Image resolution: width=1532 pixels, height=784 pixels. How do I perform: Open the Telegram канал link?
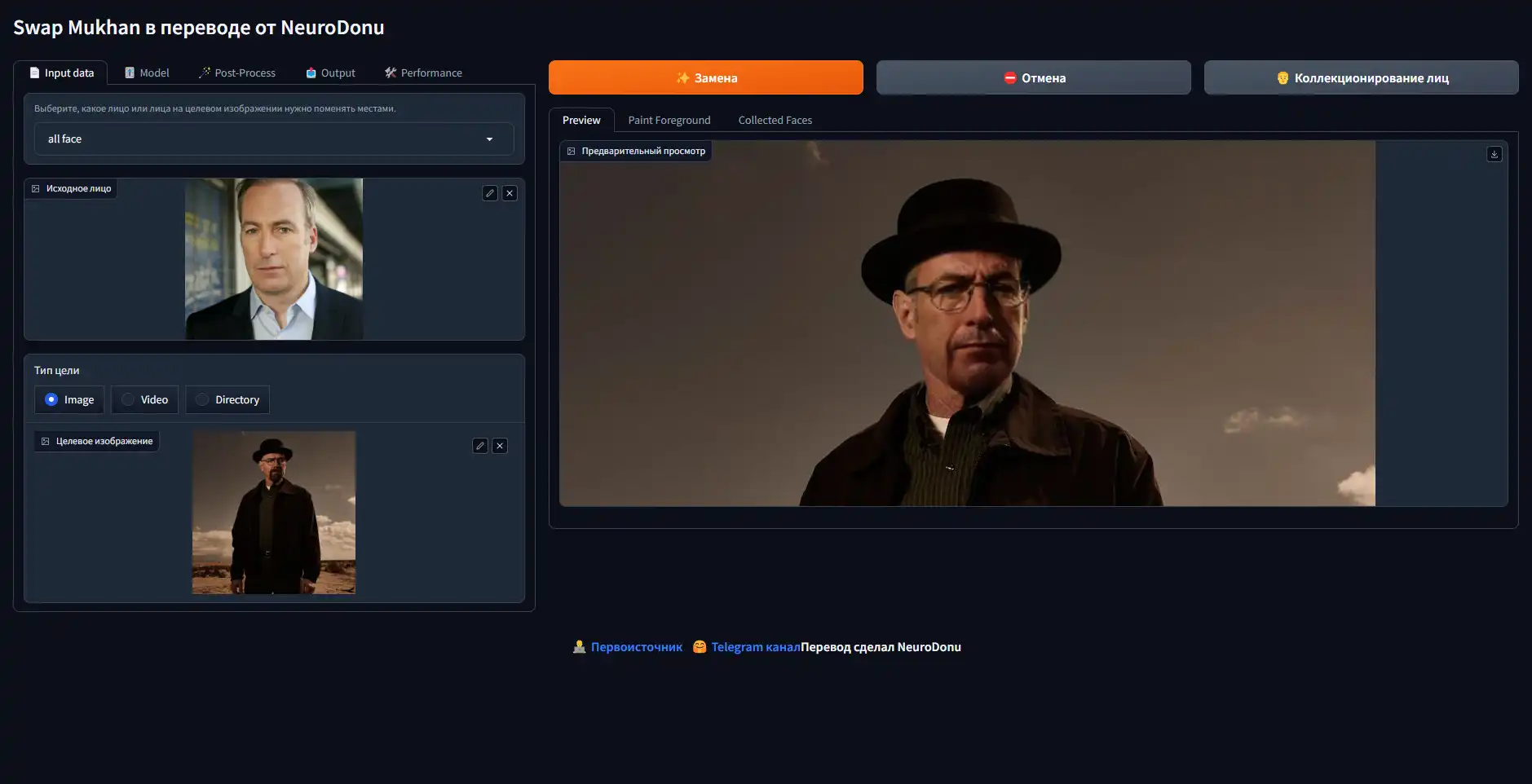(x=756, y=647)
